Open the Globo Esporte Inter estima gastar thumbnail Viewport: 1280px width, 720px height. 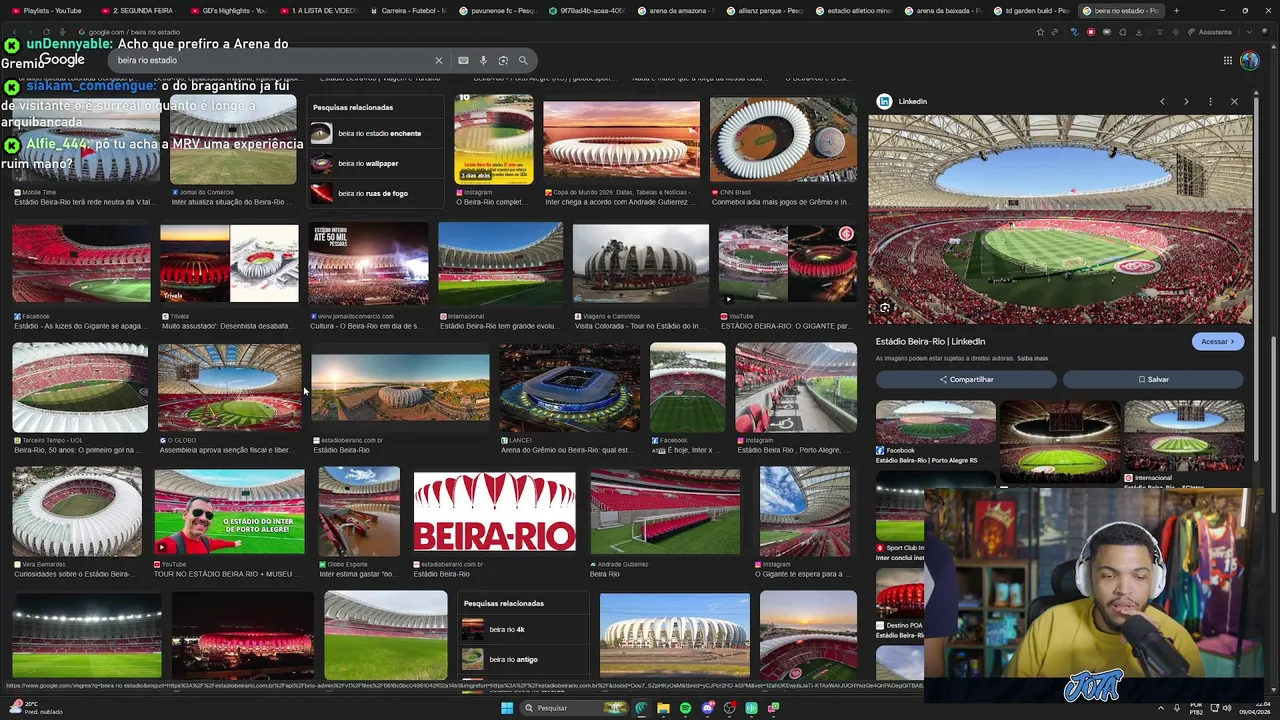359,511
